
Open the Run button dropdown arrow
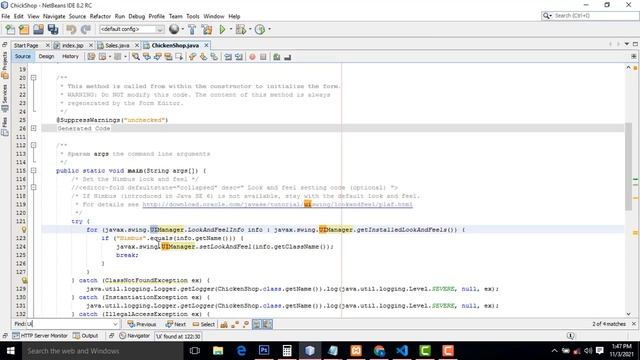point(230,29)
